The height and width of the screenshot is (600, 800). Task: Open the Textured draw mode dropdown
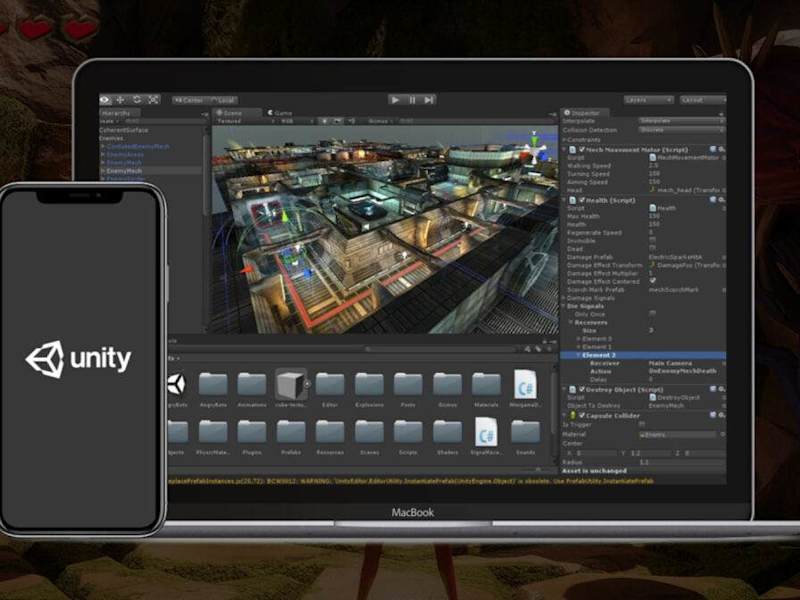coord(246,121)
